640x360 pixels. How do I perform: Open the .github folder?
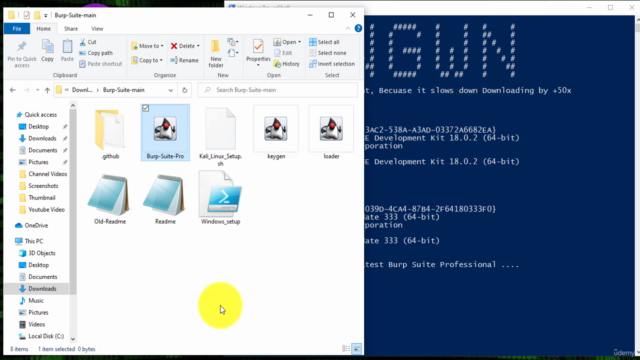(110, 134)
